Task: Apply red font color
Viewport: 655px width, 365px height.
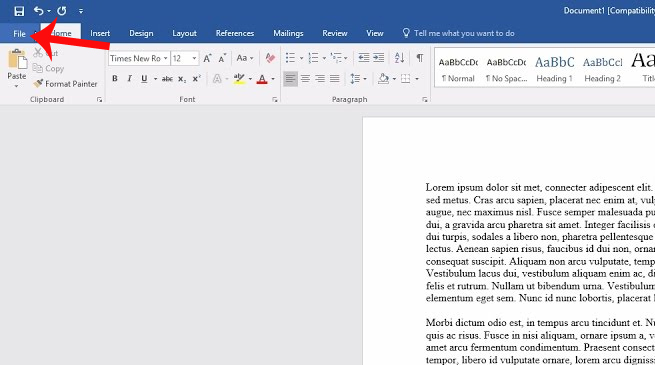Action: click(x=262, y=79)
